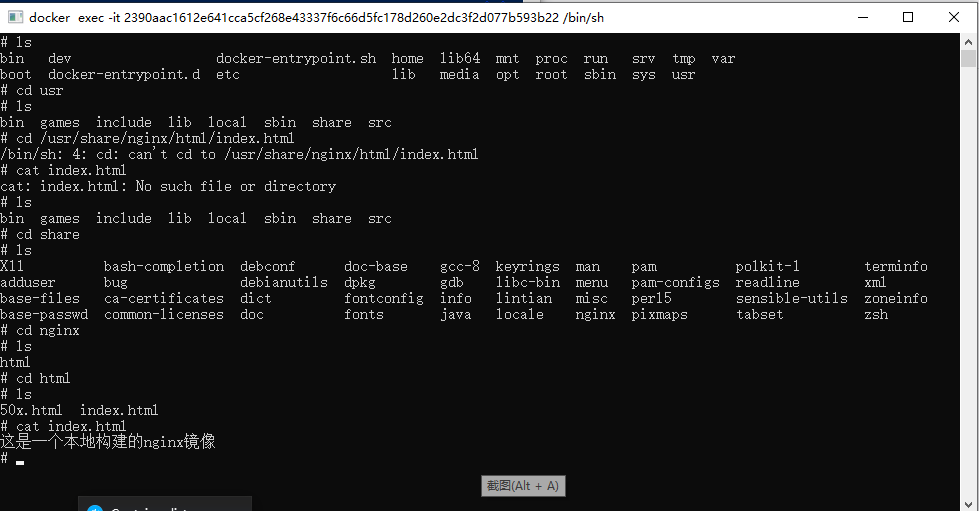
Task: Click the 'perl5' directory entry
Action: tap(651, 299)
